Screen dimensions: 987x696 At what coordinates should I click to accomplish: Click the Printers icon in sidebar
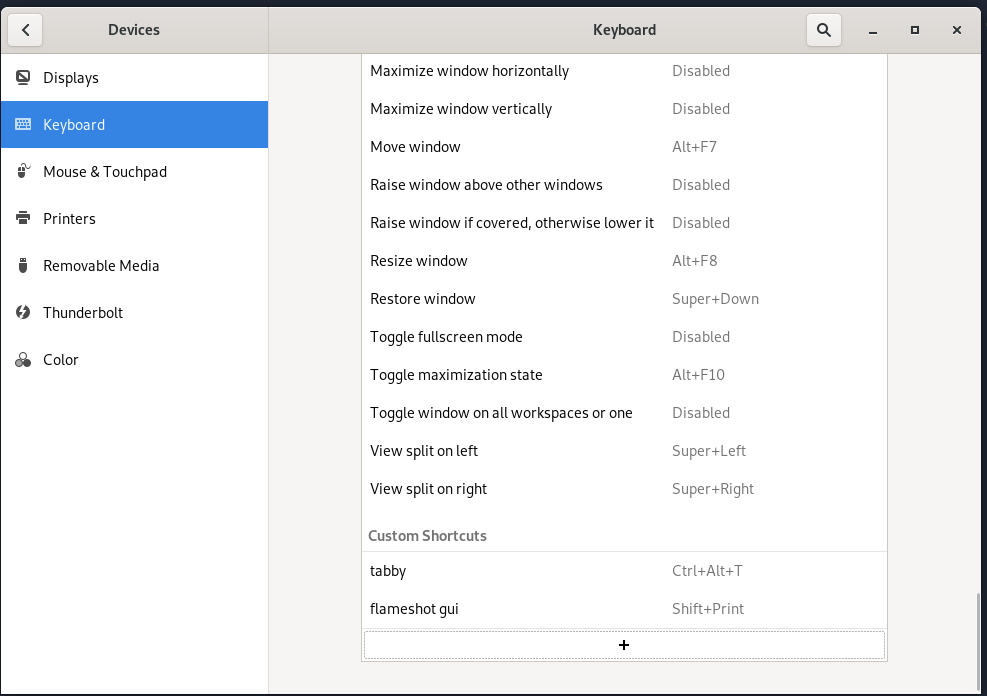click(x=23, y=219)
